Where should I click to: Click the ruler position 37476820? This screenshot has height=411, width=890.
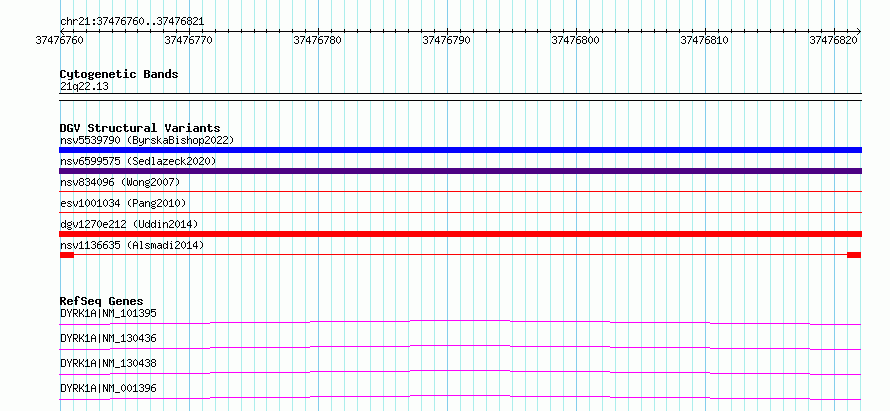tap(834, 40)
